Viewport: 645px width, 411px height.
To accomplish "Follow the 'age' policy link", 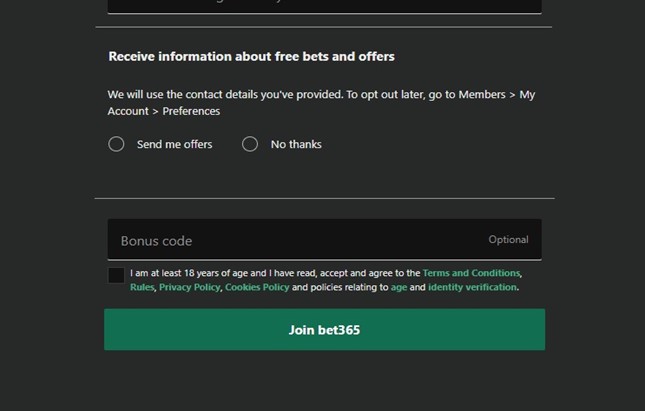I will (399, 288).
